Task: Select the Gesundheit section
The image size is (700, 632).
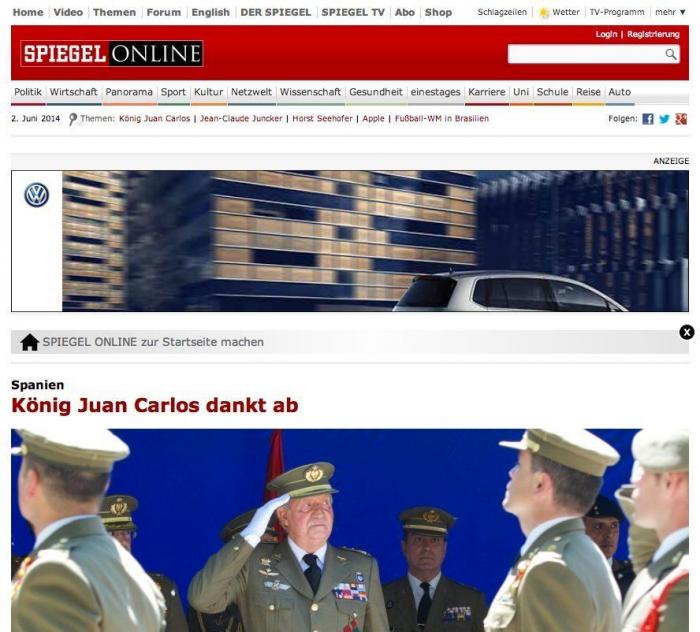Action: pos(376,92)
